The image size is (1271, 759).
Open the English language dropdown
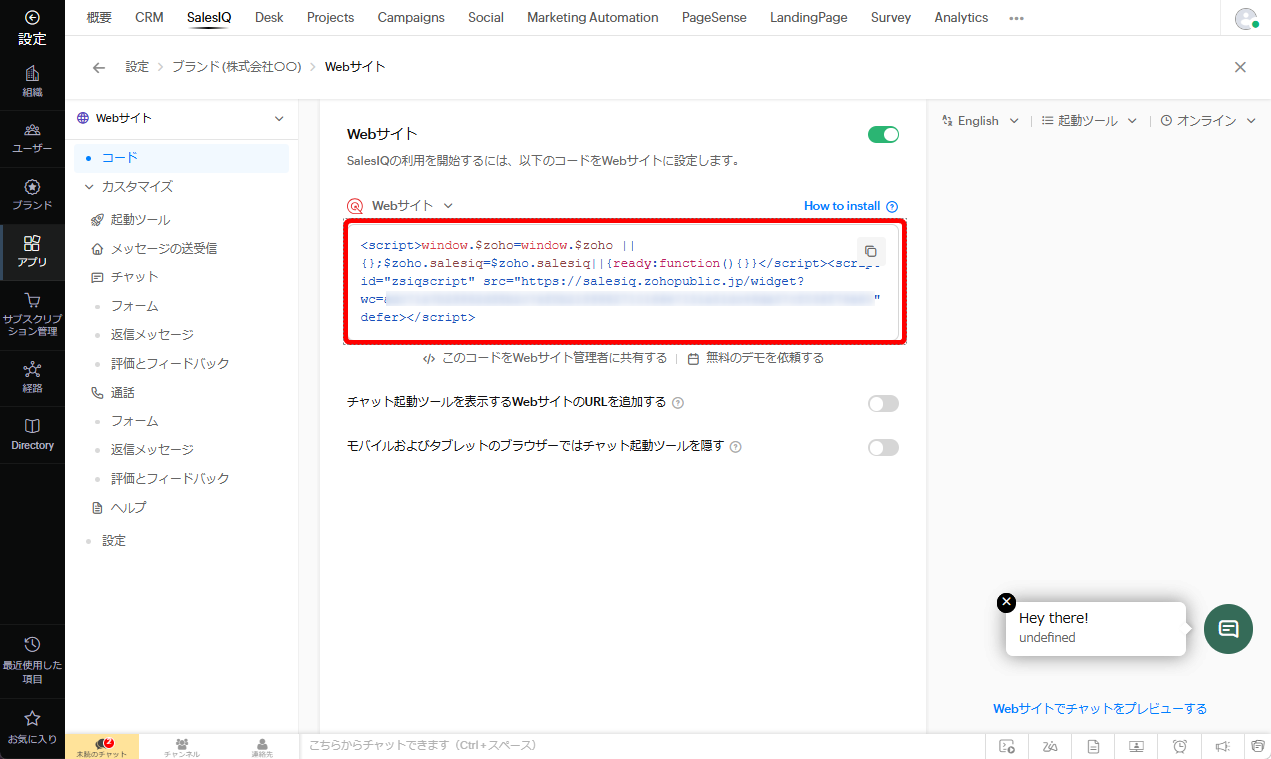pos(980,120)
